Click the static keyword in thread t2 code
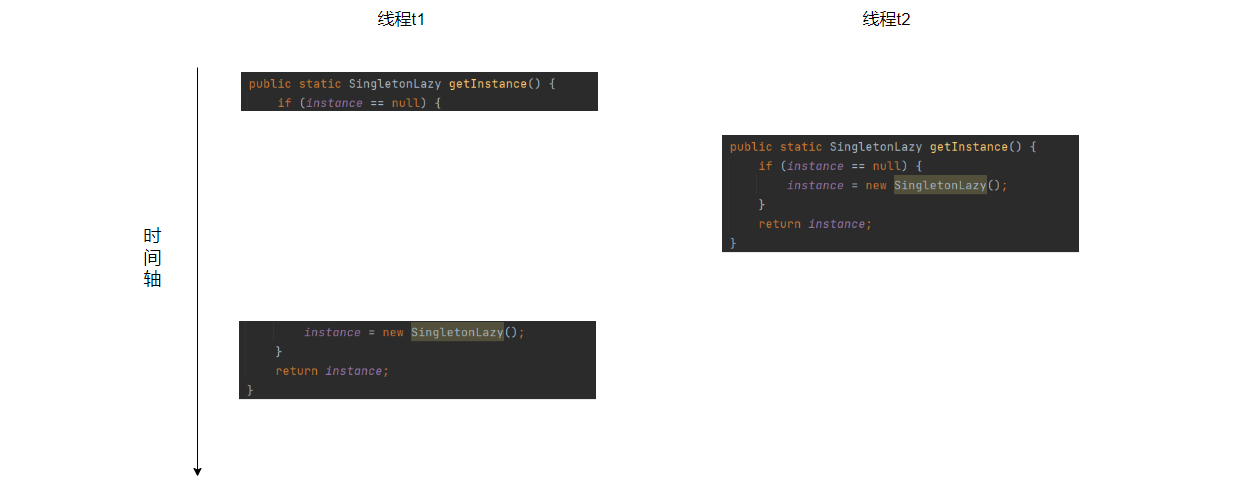1240x492 pixels. point(801,147)
